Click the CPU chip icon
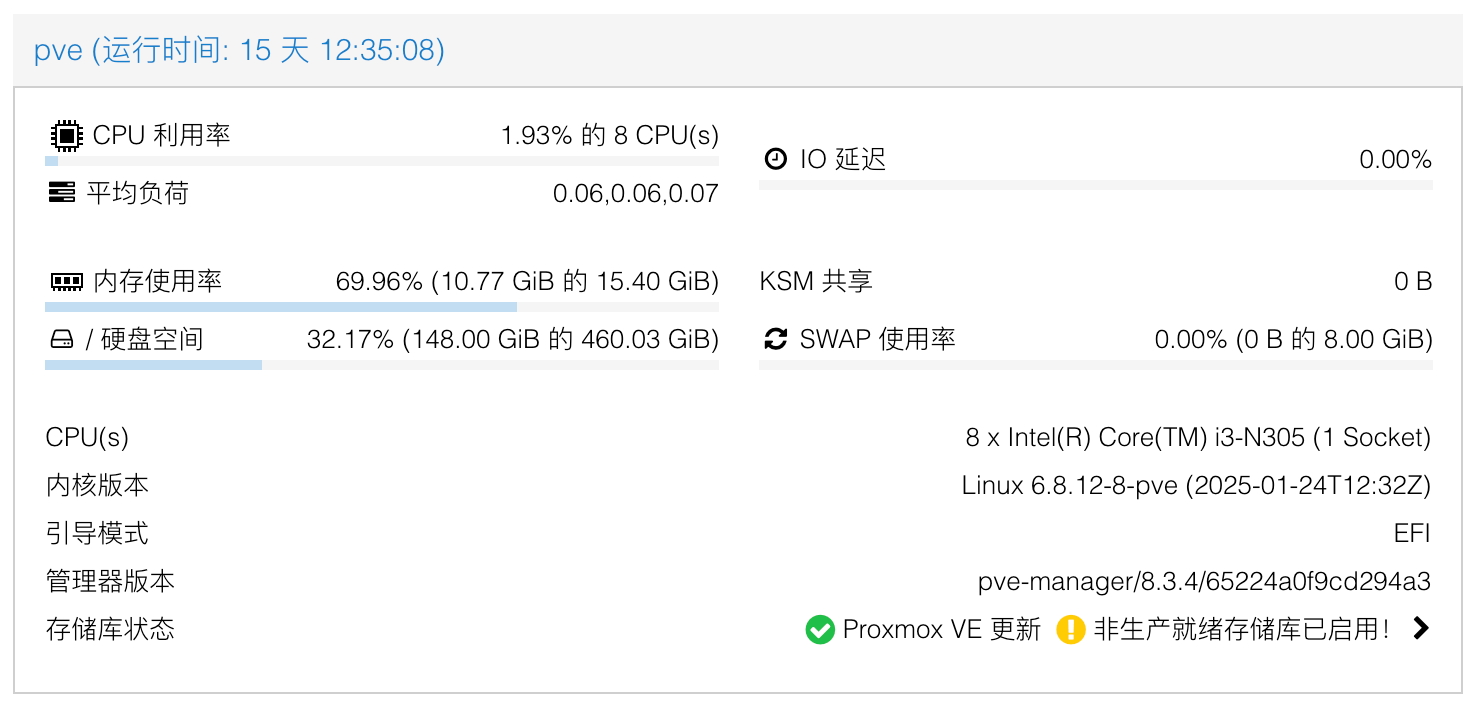 coord(65,135)
